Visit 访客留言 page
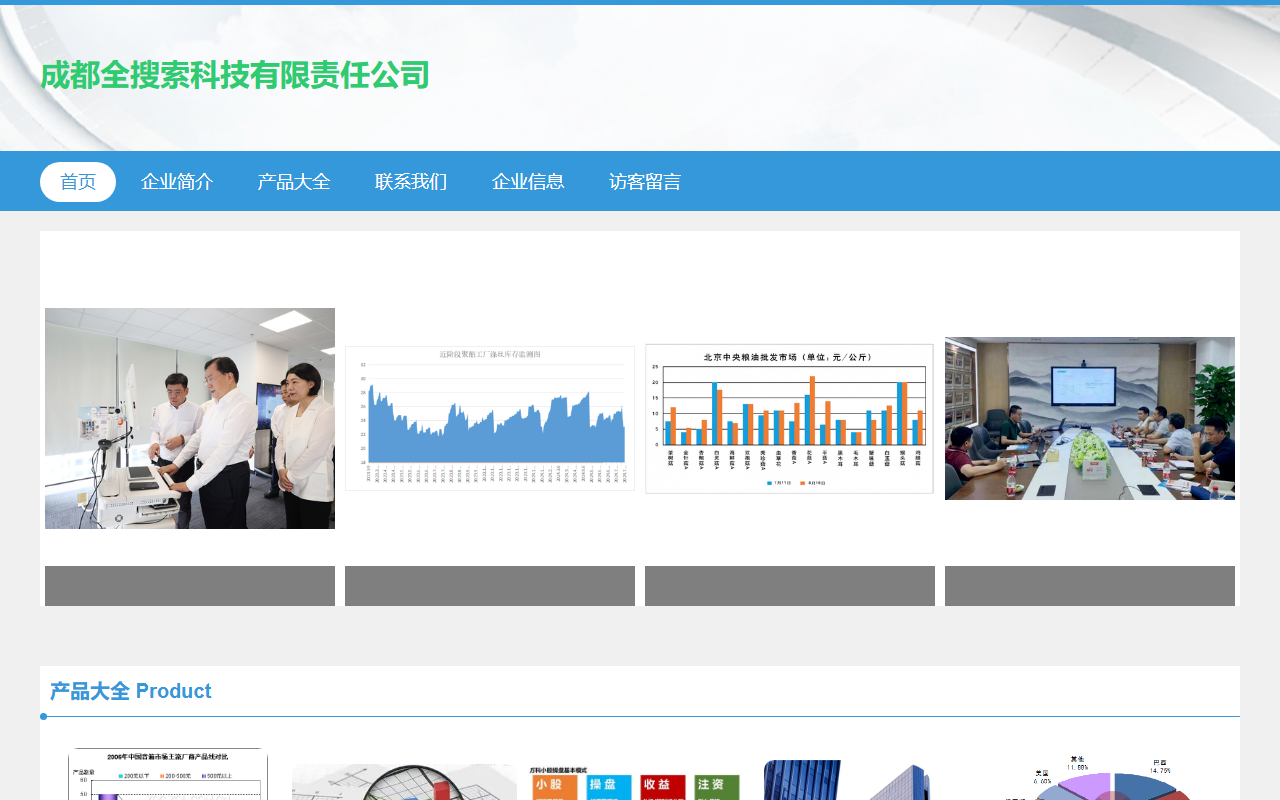 point(645,182)
